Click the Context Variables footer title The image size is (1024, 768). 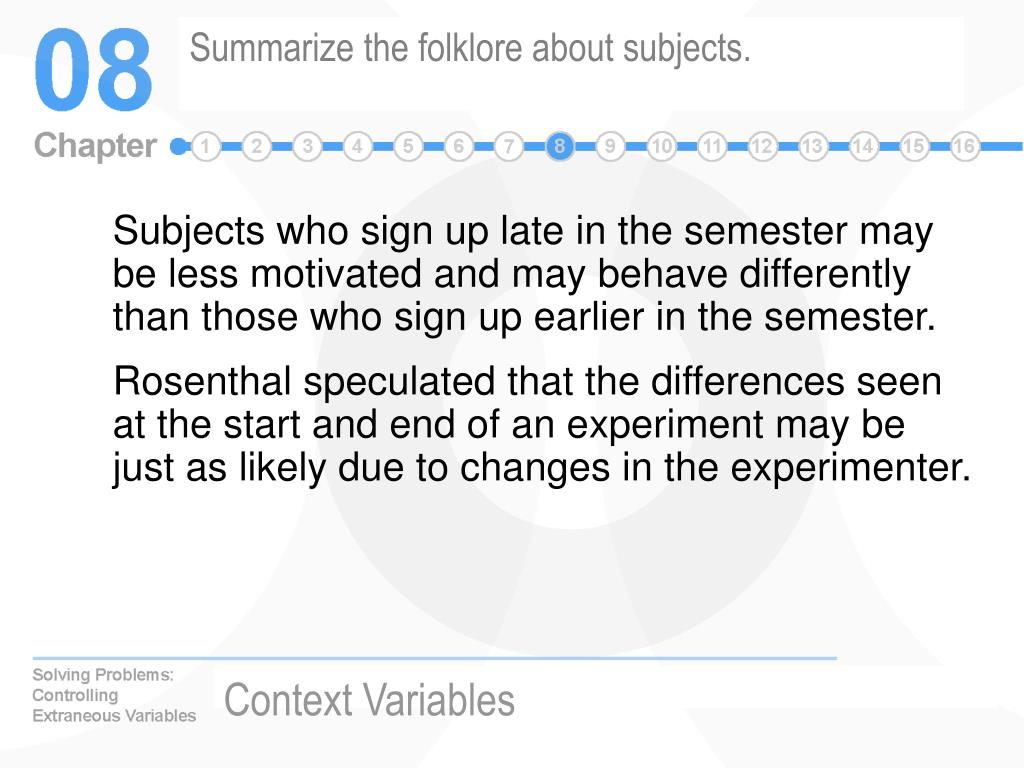click(x=369, y=700)
